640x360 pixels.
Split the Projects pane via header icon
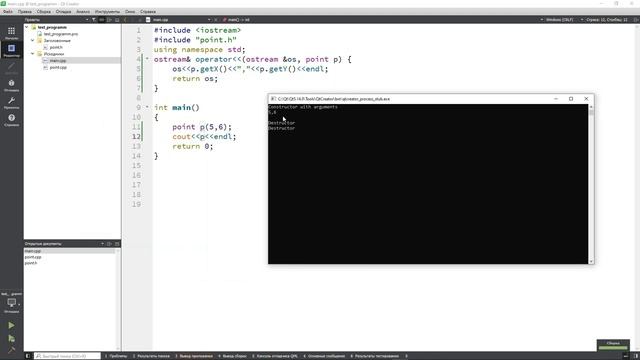tap(109, 20)
